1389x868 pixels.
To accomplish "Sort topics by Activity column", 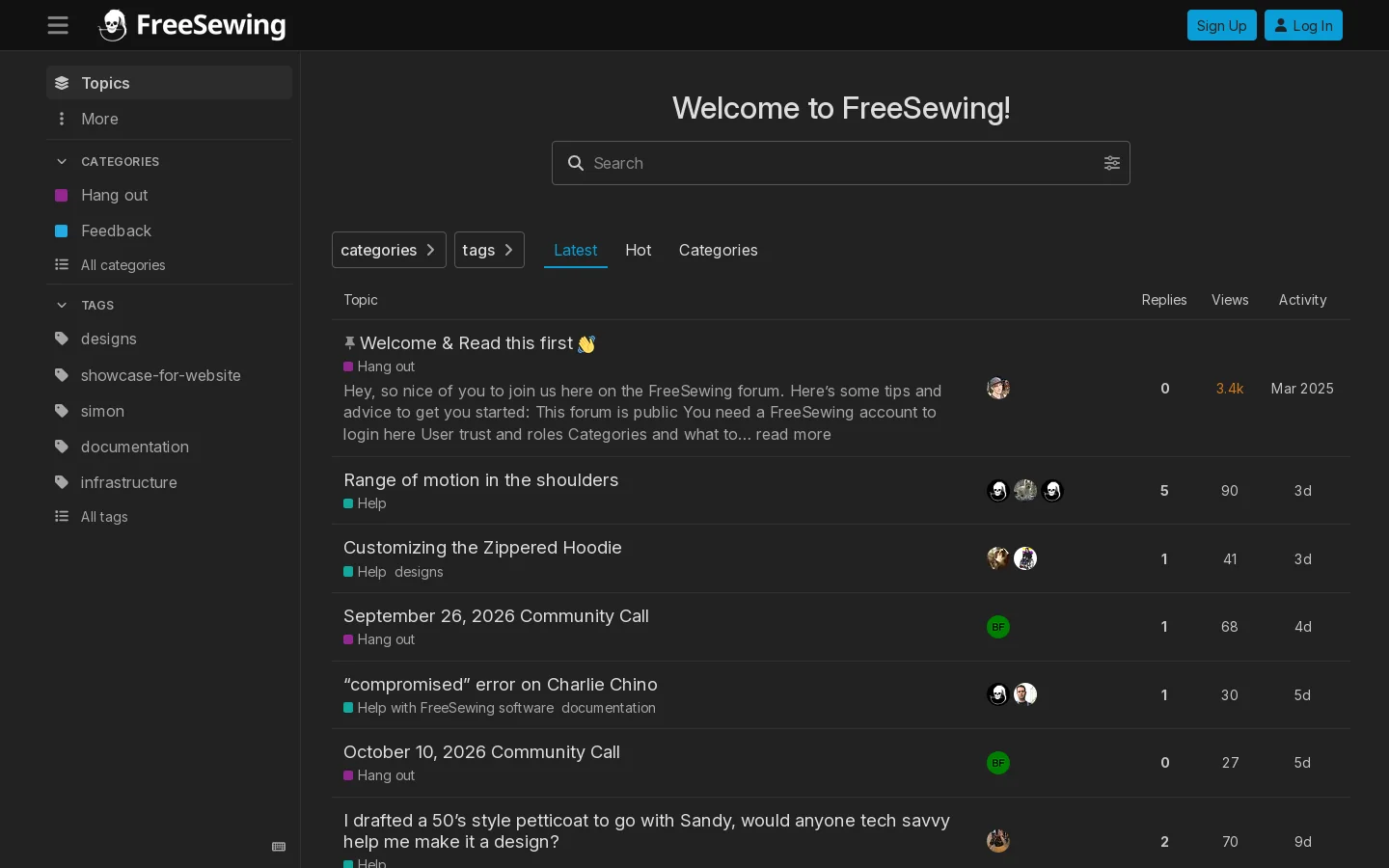I will pos(1303,300).
